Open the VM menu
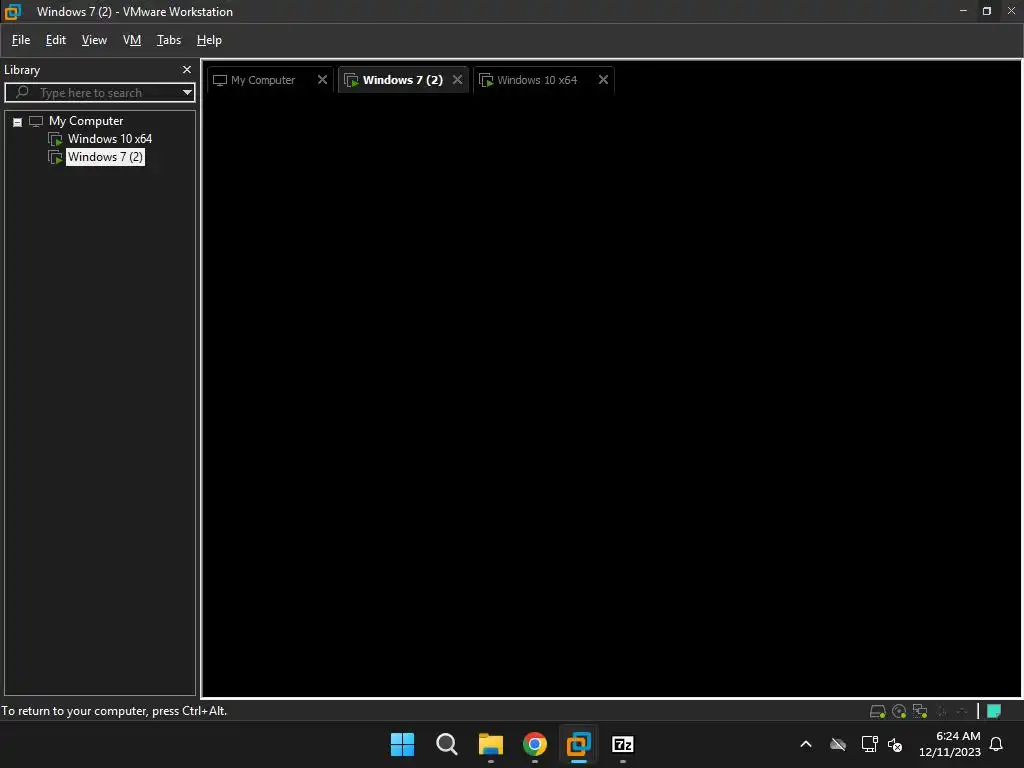This screenshot has height=768, width=1024. tap(132, 40)
